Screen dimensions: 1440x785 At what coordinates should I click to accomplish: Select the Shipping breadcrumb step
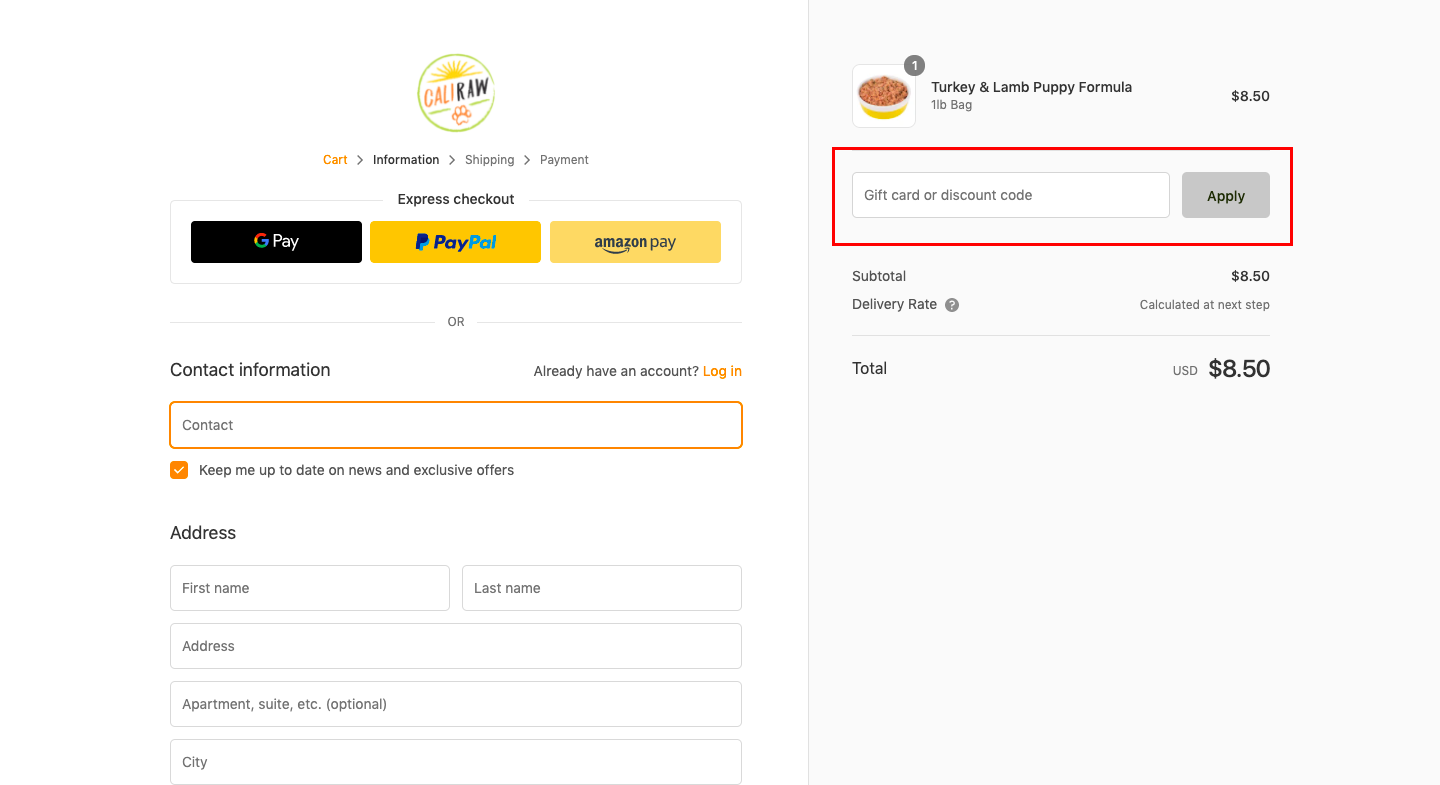(489, 160)
